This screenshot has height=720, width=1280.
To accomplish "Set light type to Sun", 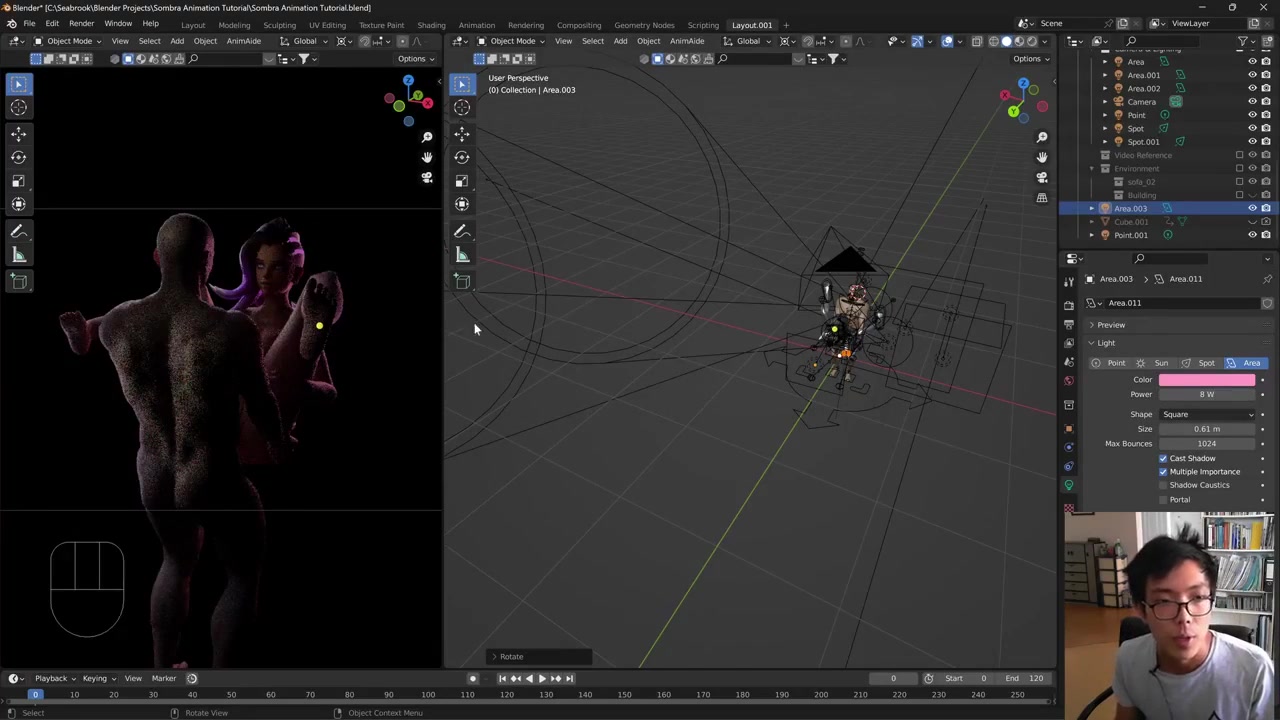I will point(1154,363).
